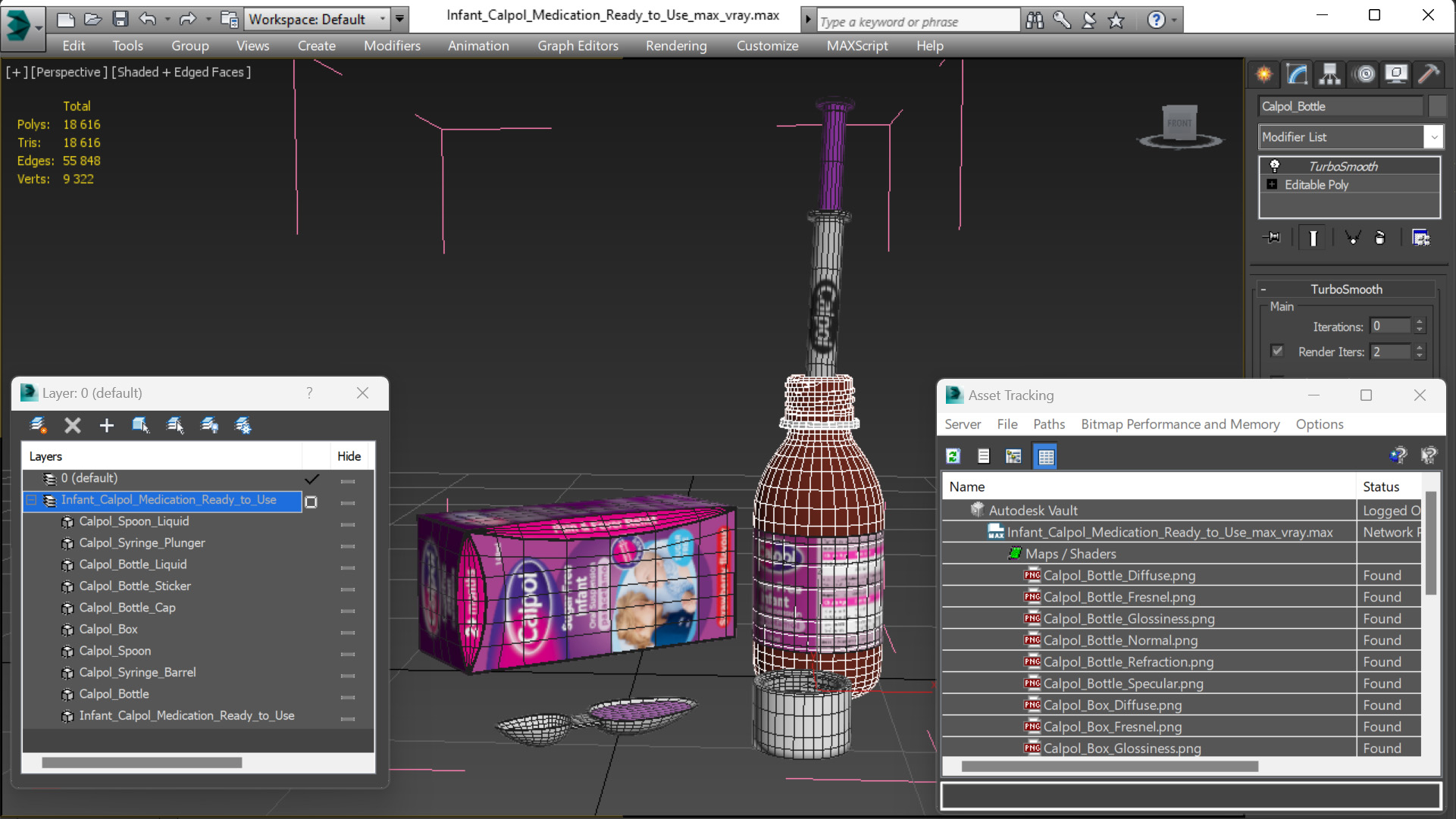The image size is (1456, 819).
Task: Open the Create command panel tab
Action: [1264, 74]
